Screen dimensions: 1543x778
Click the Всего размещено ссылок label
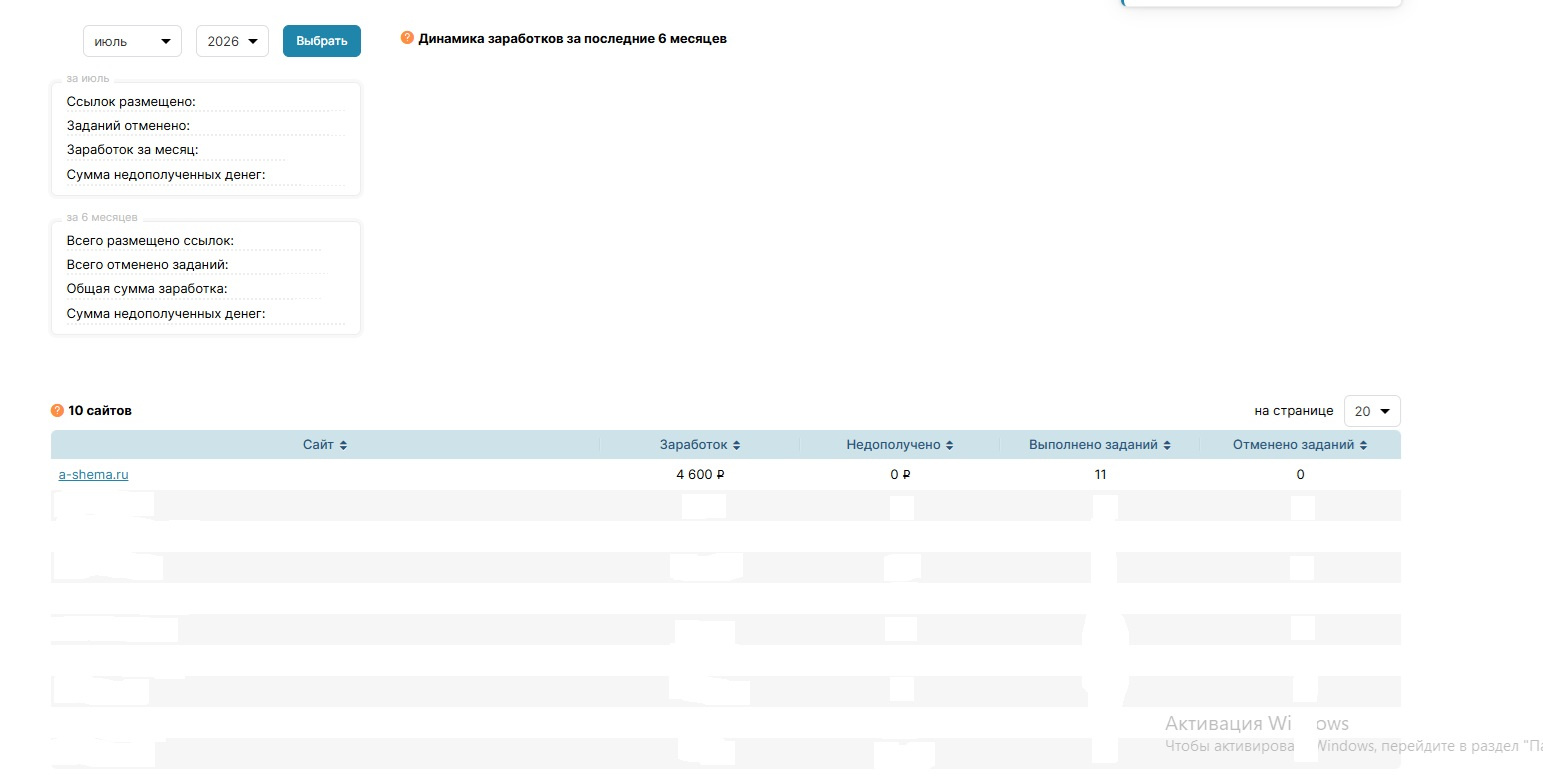pyautogui.click(x=150, y=241)
